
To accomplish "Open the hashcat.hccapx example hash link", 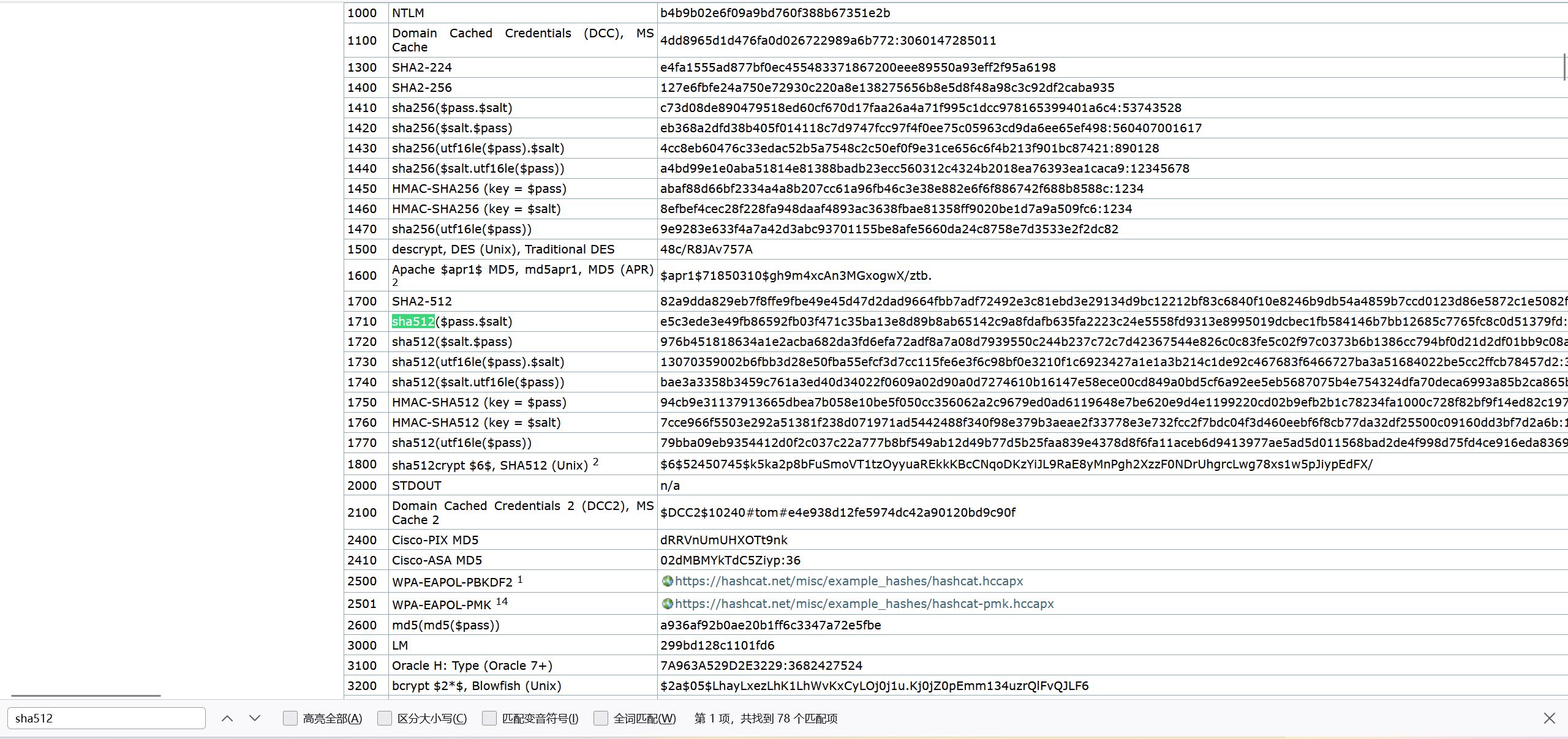I will pos(849,581).
